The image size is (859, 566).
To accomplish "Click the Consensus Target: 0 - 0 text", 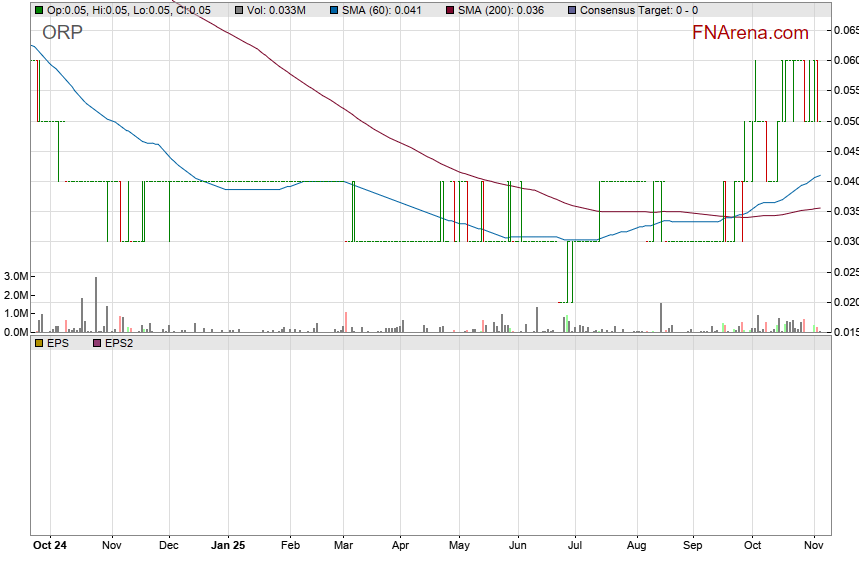I will 639,10.
